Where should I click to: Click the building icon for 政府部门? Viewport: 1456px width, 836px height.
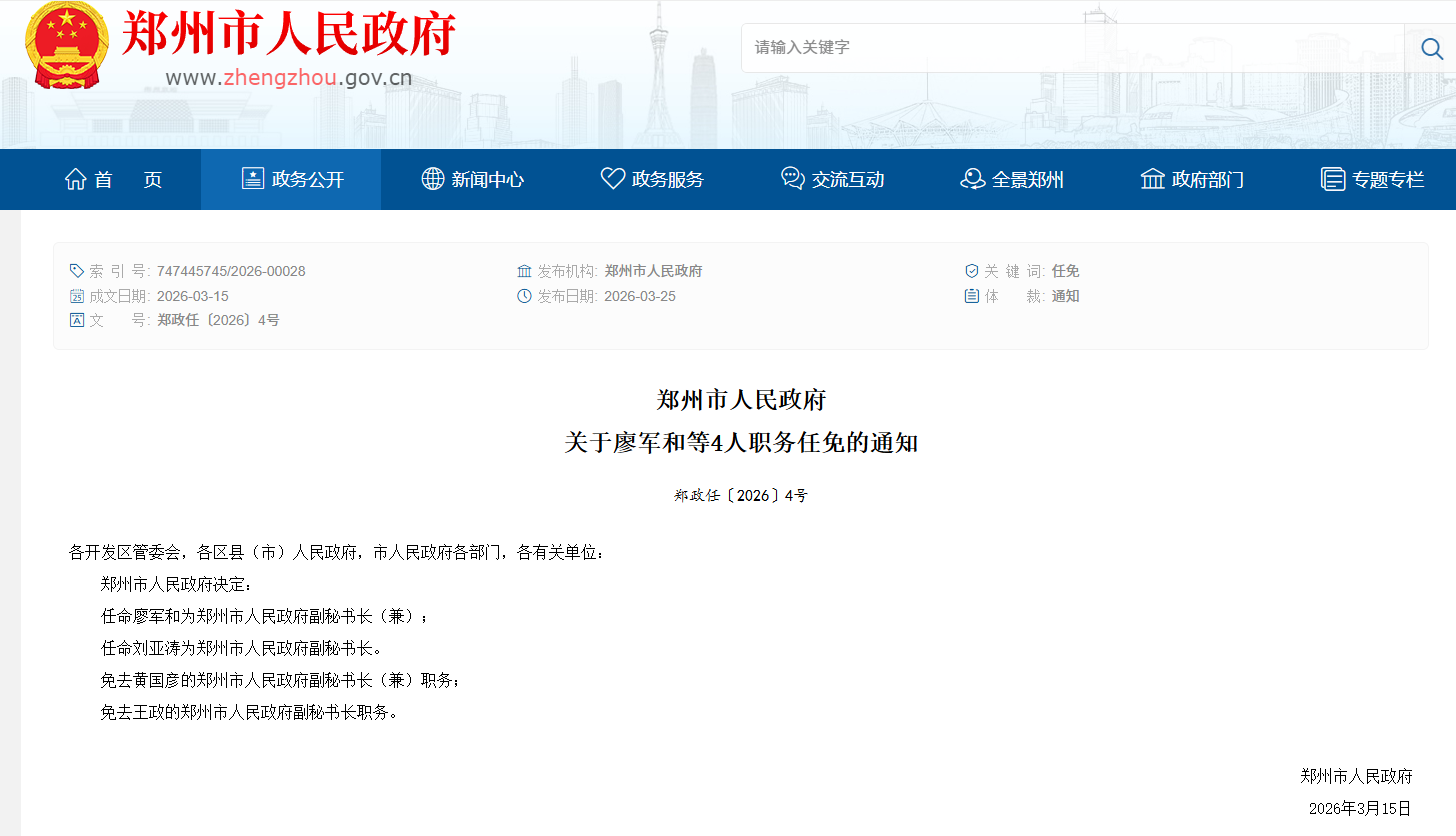[1153, 179]
